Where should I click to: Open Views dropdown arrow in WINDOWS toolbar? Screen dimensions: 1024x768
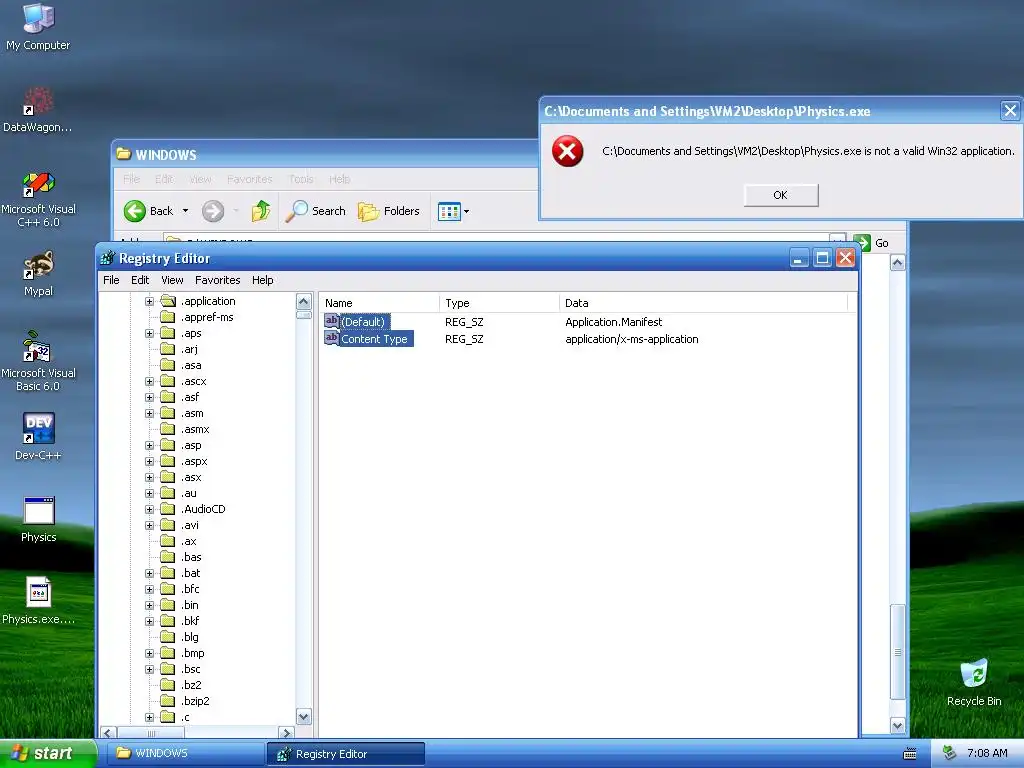466,212
